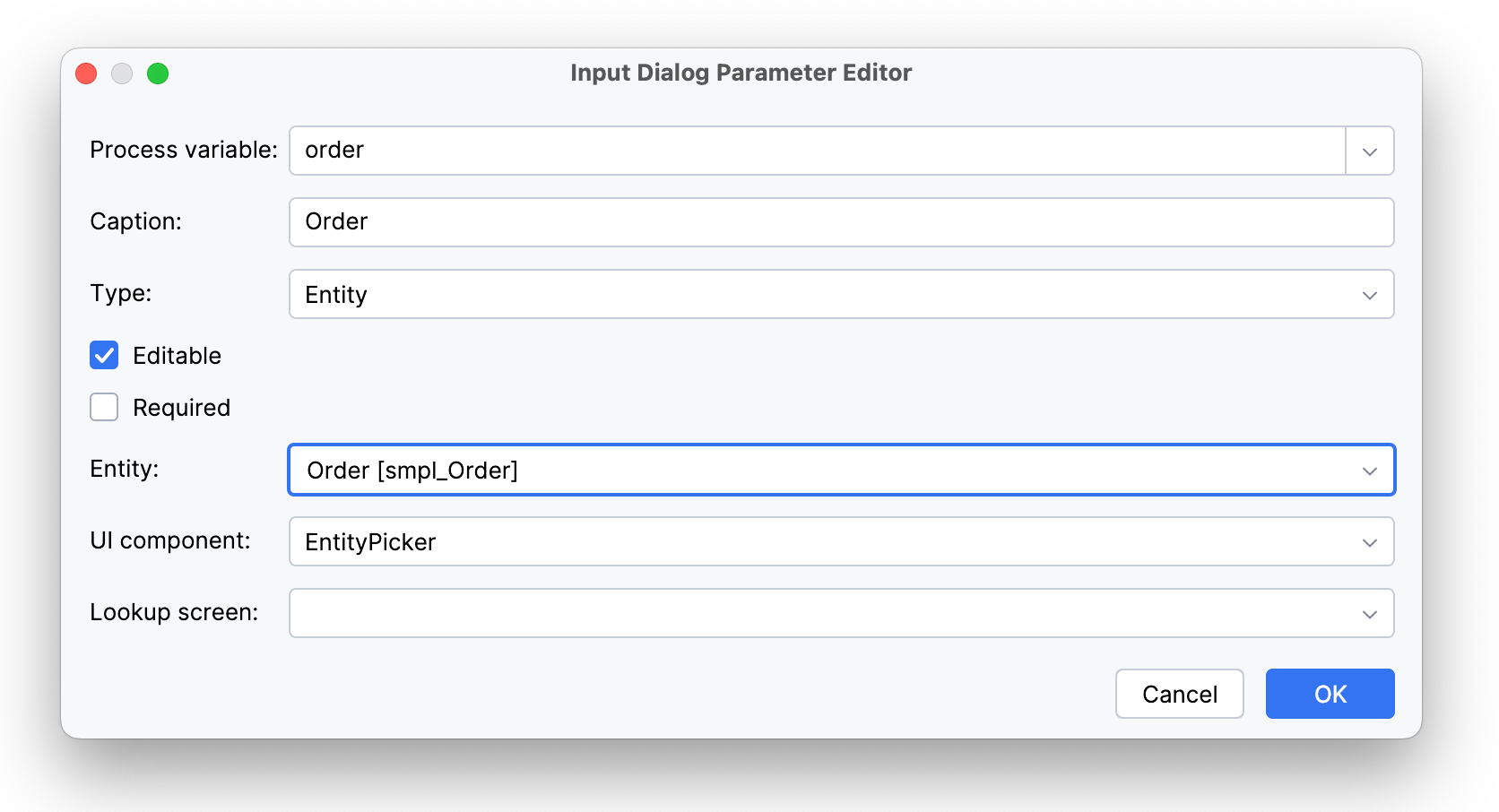The image size is (1499, 812).
Task: Click the dialog title bar text
Action: click(741, 73)
